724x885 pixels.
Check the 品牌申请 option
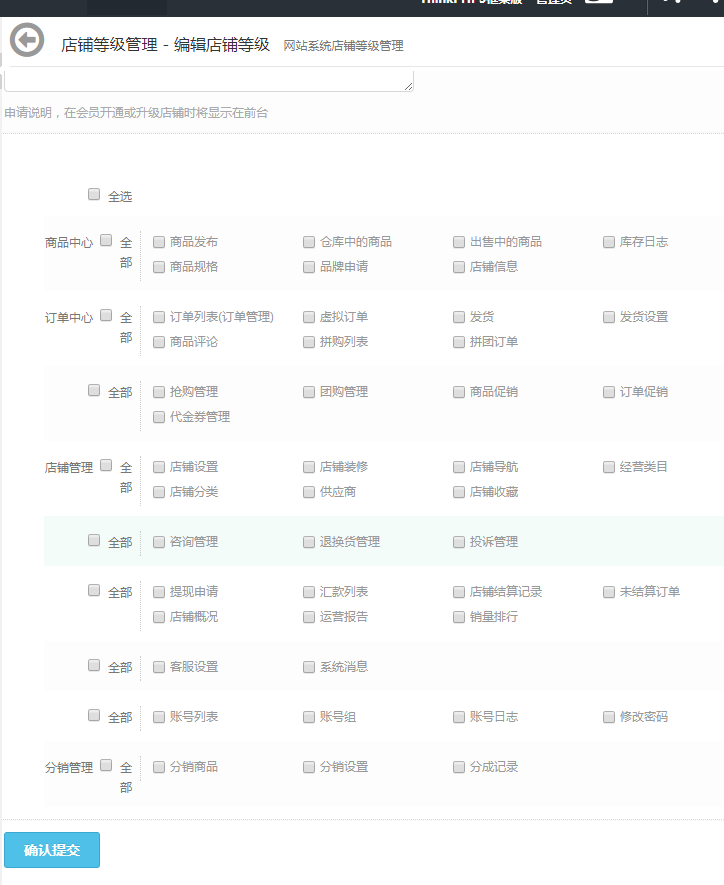click(x=309, y=267)
